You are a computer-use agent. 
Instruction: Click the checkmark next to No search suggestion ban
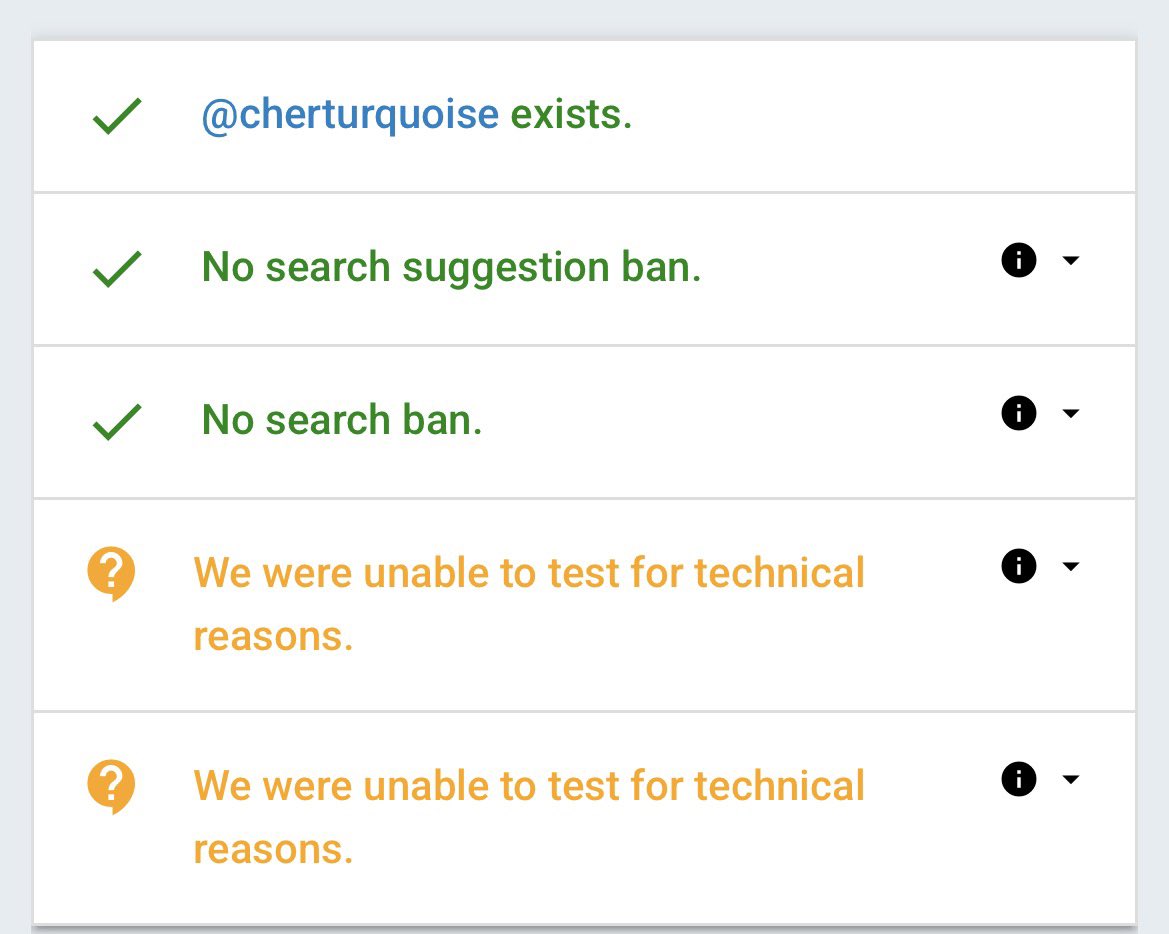pos(117,269)
